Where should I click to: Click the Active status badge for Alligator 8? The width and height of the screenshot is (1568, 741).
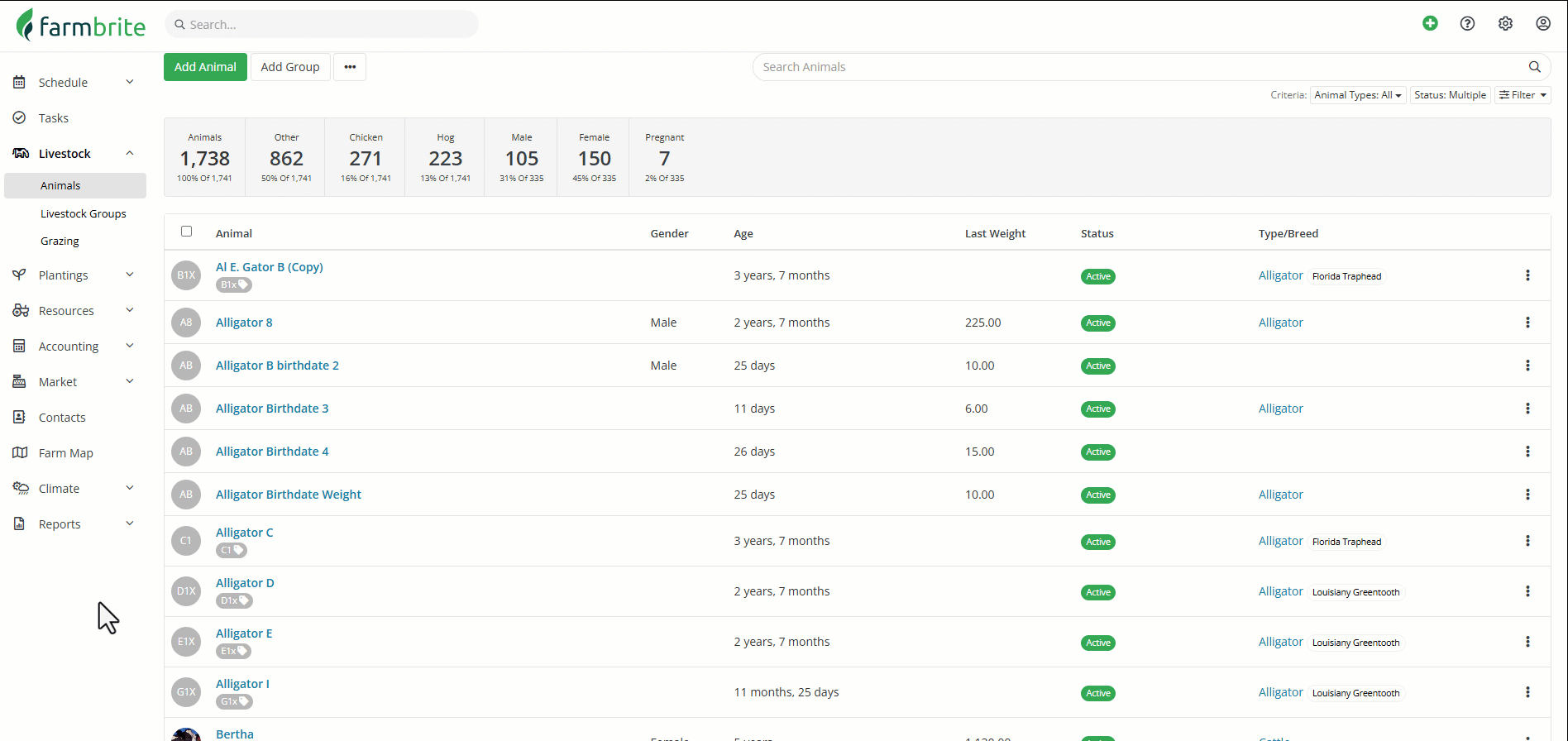click(x=1098, y=323)
